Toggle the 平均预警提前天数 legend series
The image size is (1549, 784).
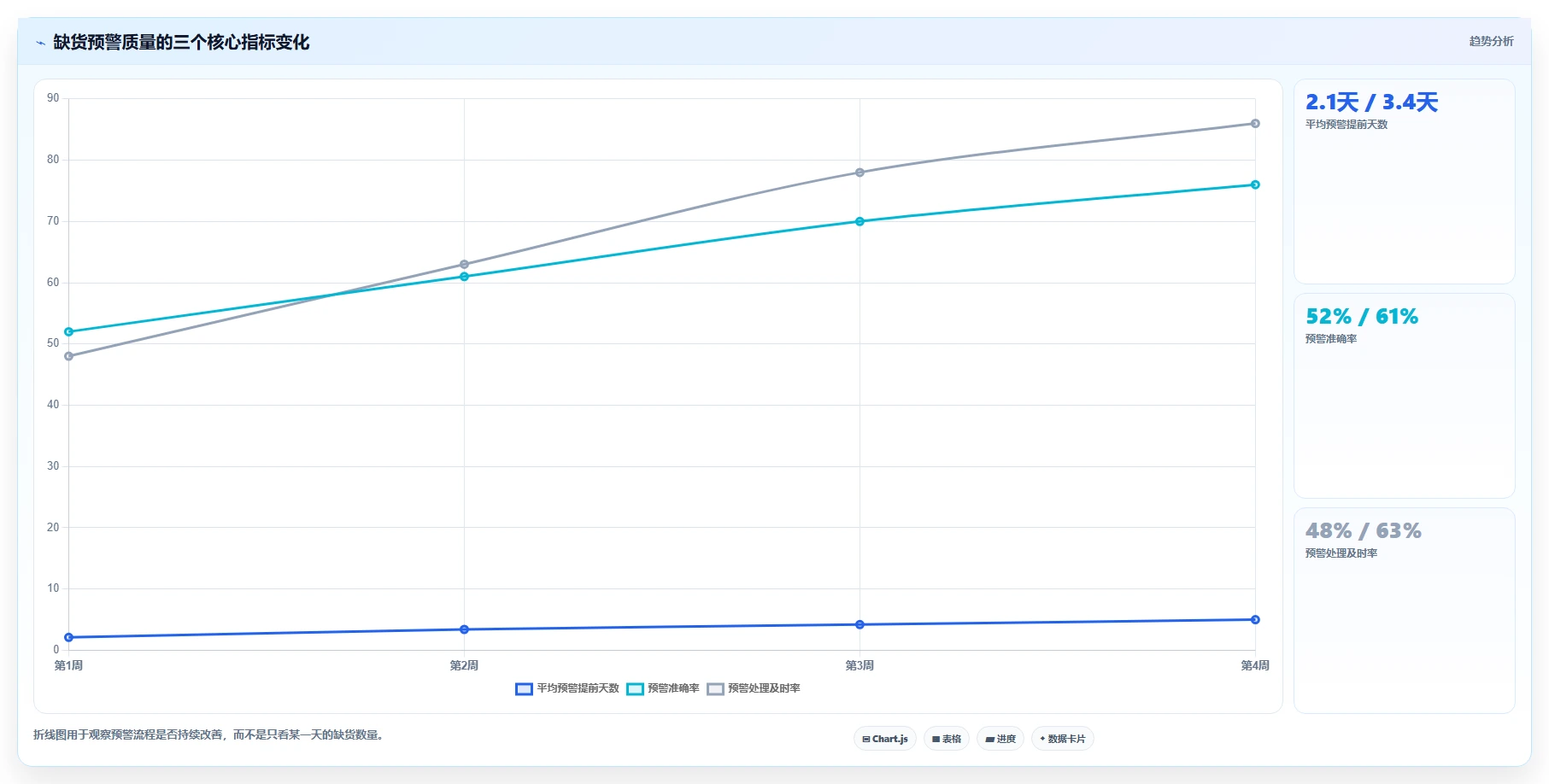pyautogui.click(x=567, y=688)
